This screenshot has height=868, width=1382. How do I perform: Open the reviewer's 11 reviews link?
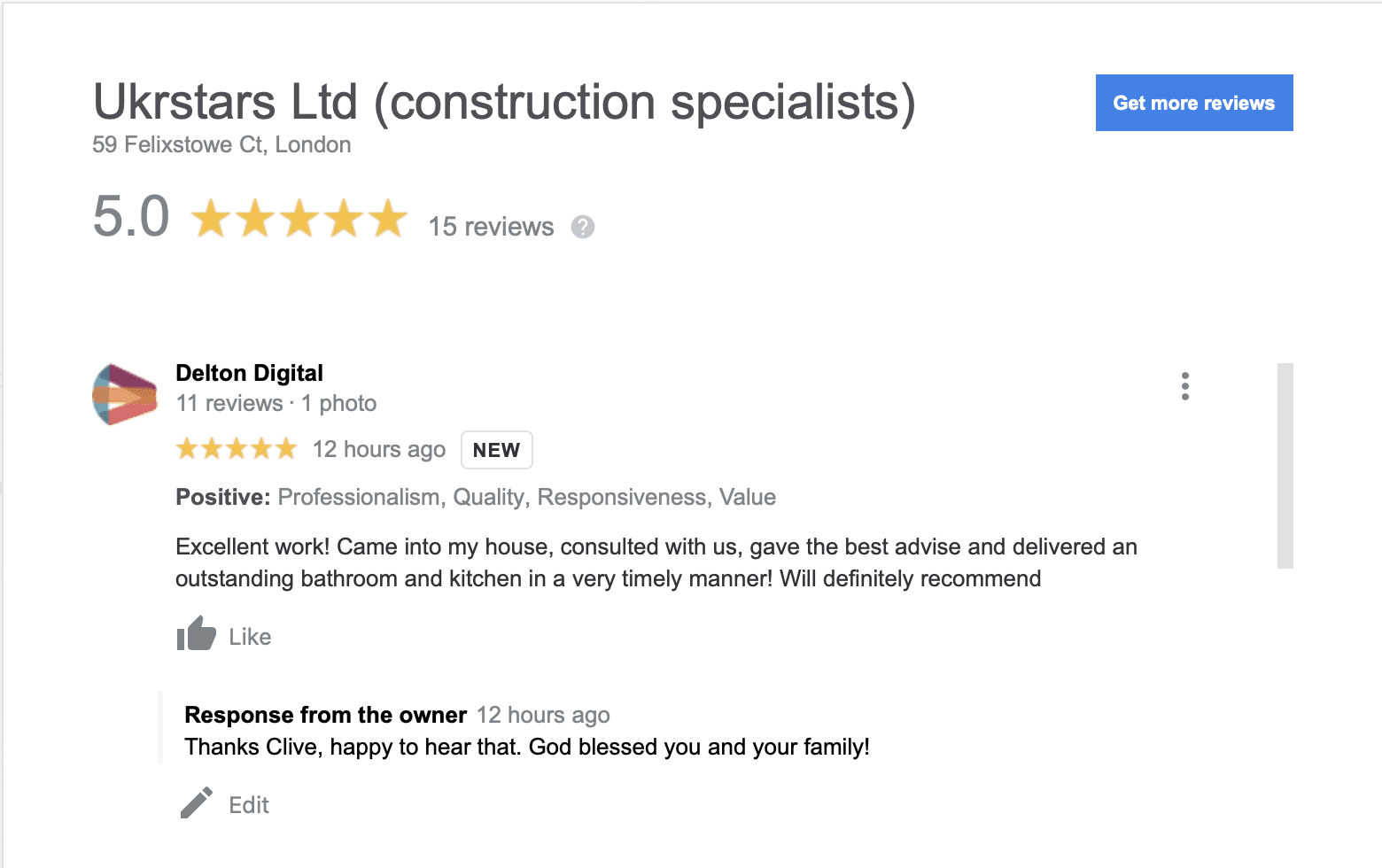pyautogui.click(x=229, y=404)
